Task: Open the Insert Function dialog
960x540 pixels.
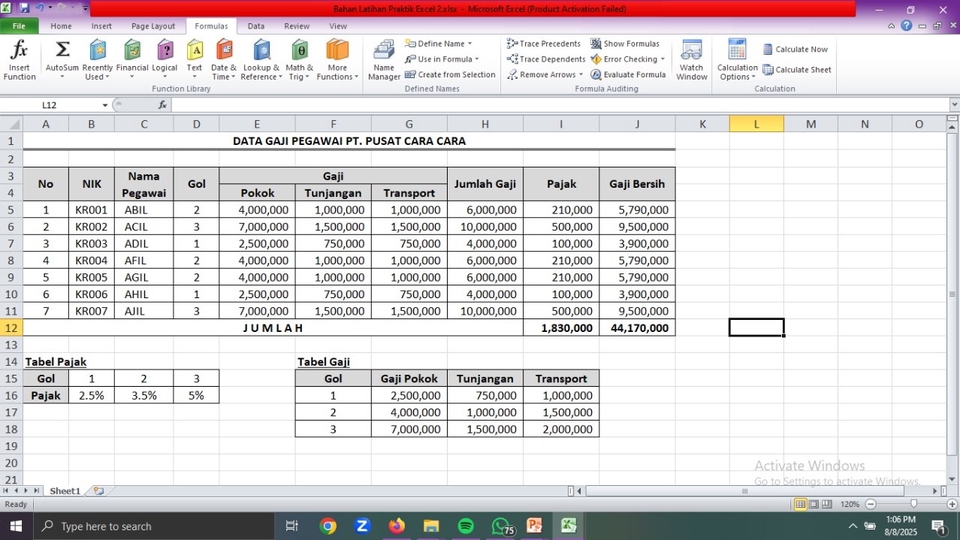Action: click(x=19, y=59)
